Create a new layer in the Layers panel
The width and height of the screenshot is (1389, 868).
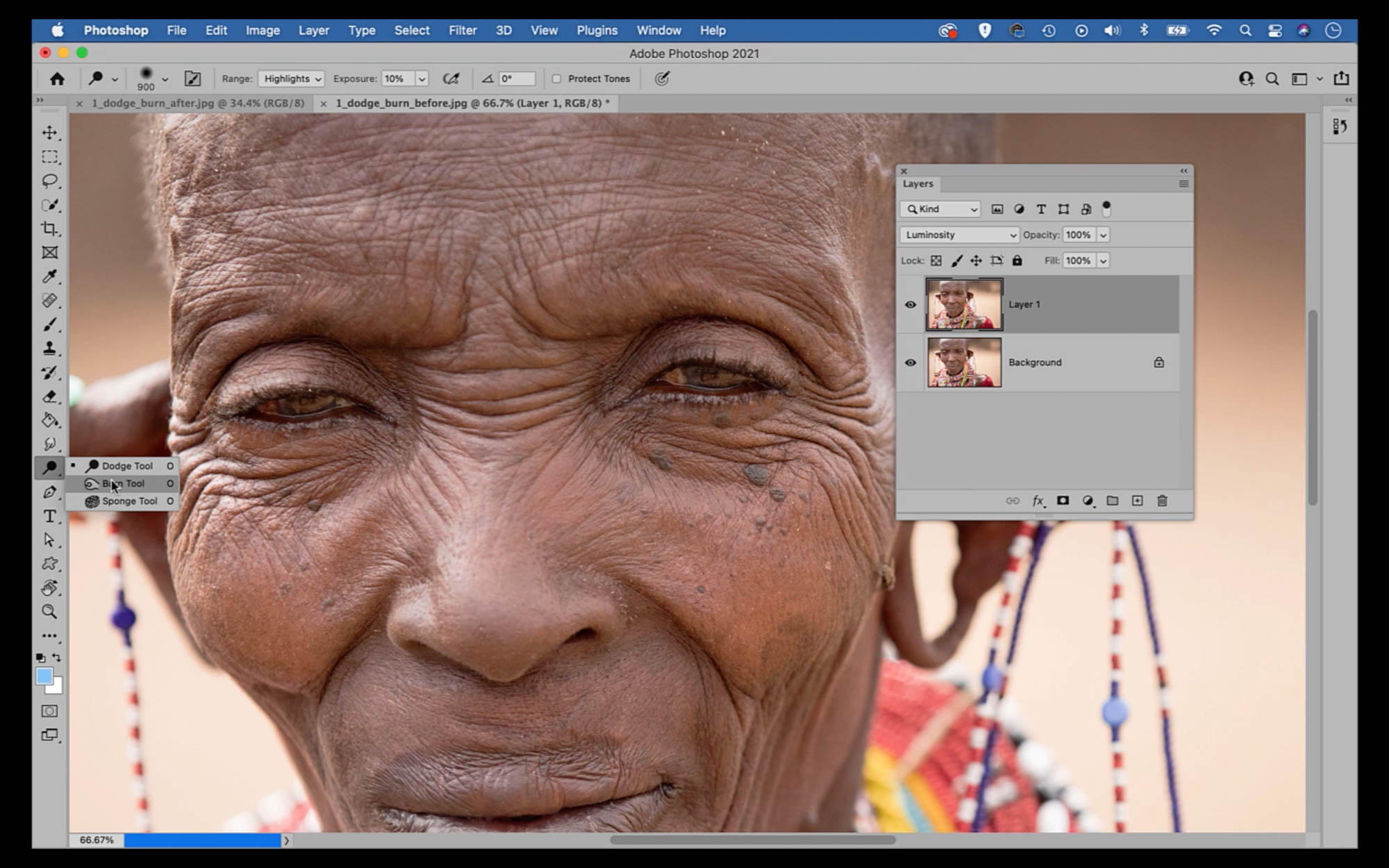[1138, 501]
